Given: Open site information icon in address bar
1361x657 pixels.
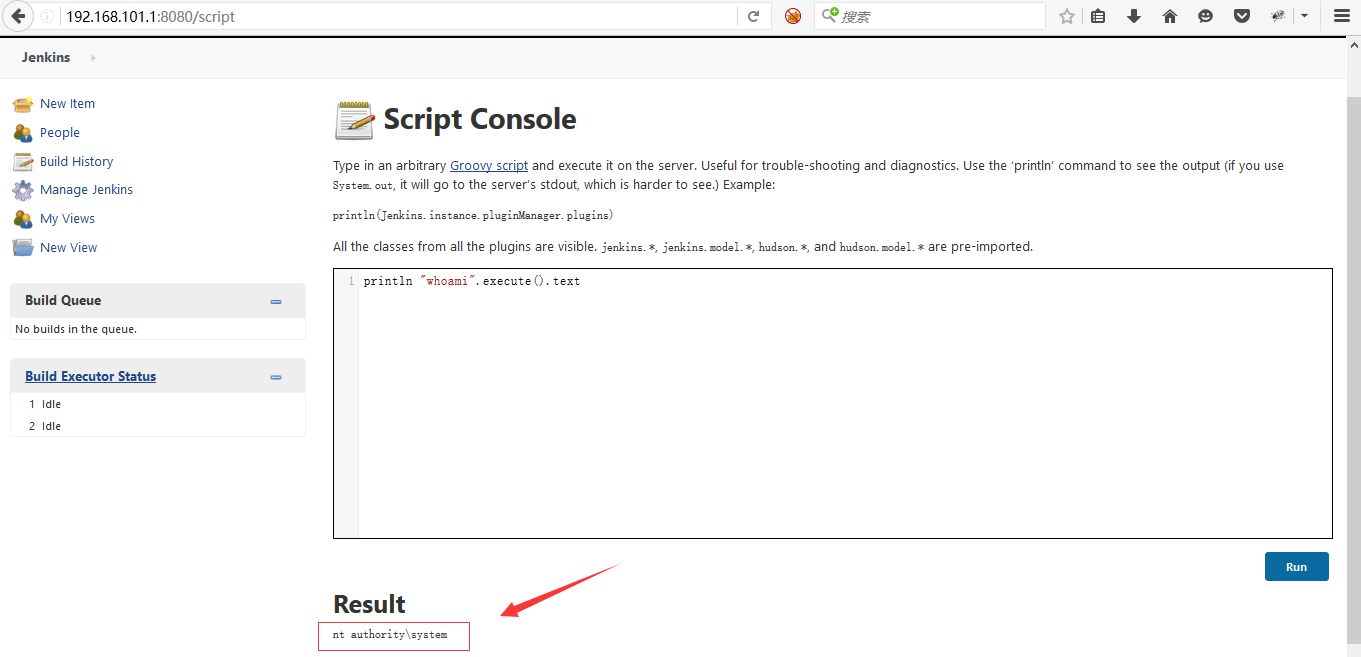Looking at the screenshot, I should [48, 17].
